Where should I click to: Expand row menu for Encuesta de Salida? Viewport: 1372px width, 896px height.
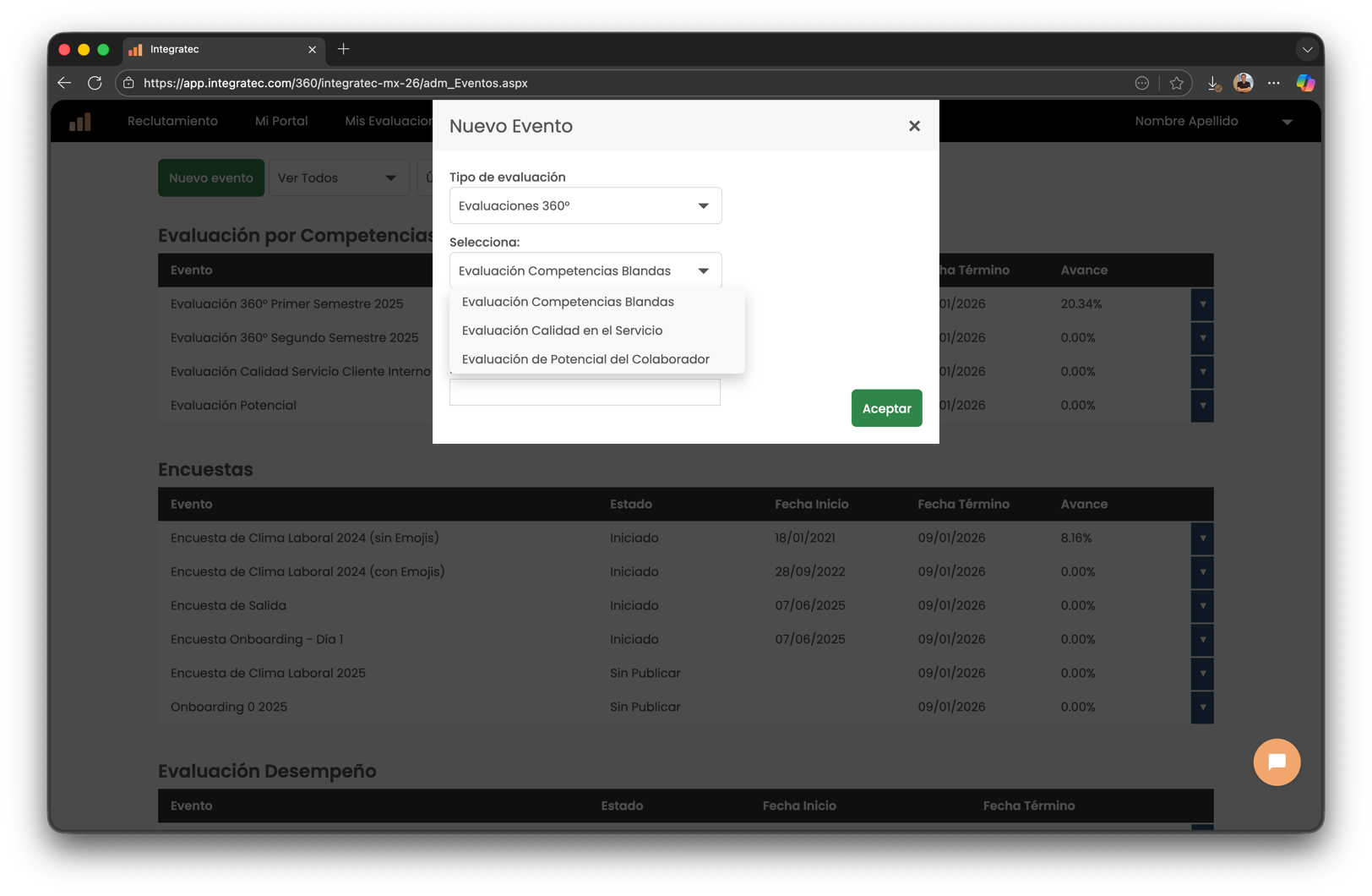[1202, 605]
